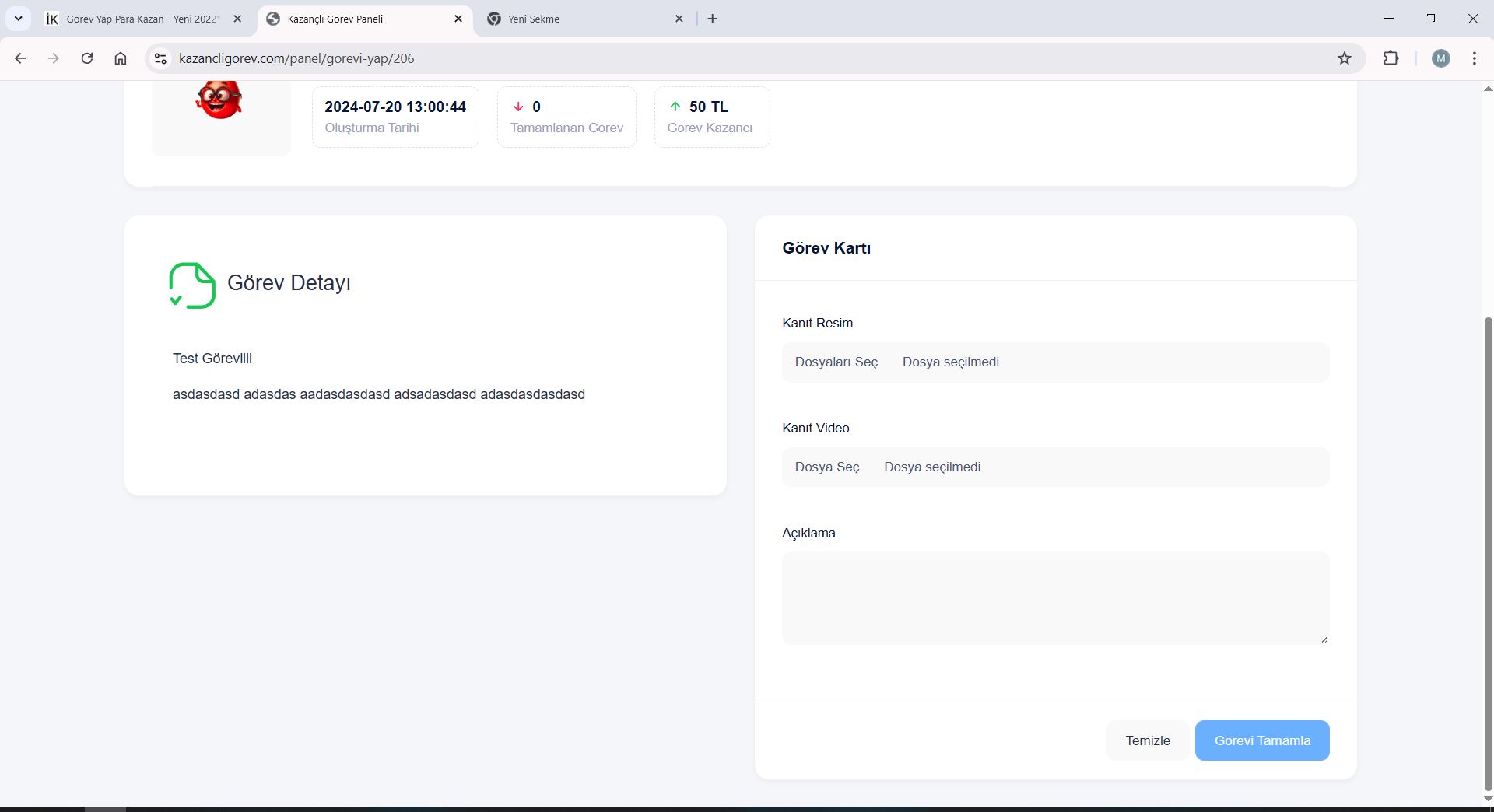Open a new tab with plus button
1494x812 pixels.
pos(712,19)
